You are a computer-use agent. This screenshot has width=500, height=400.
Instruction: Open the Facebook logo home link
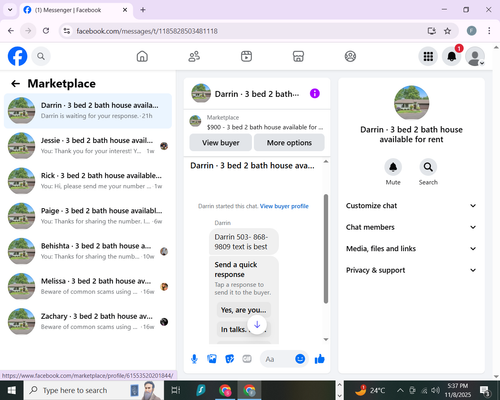(x=17, y=56)
